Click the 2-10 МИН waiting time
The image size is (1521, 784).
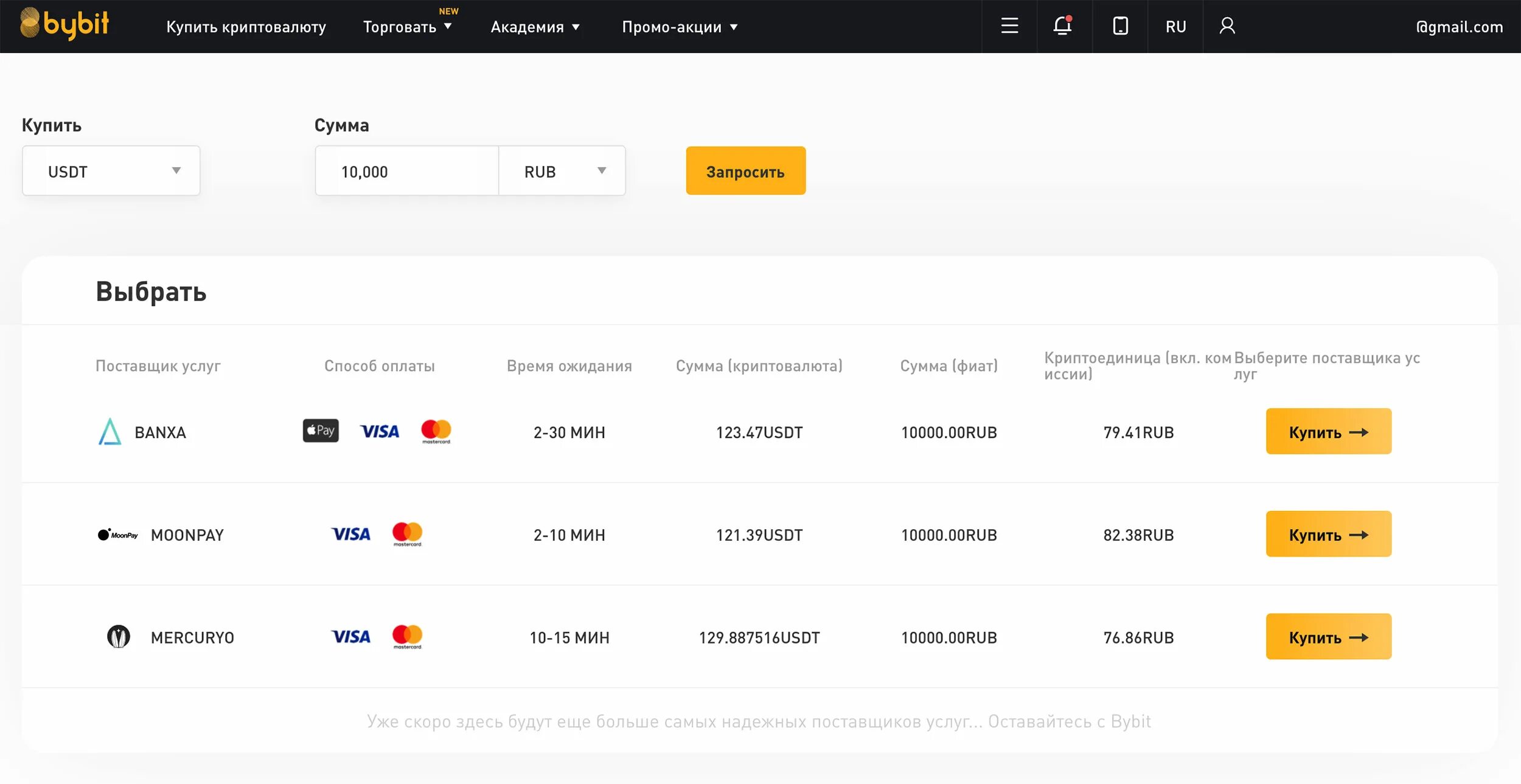coord(569,535)
